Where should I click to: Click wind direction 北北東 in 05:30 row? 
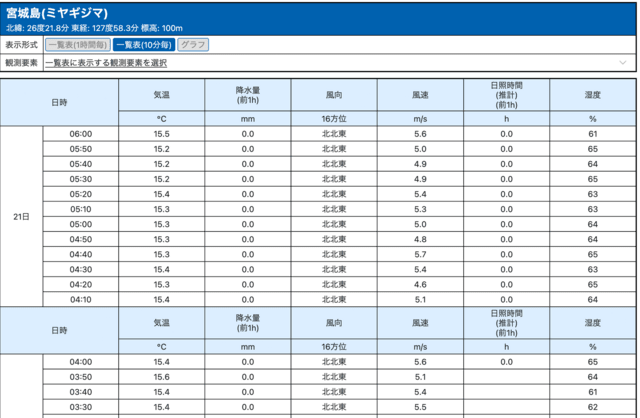334,179
